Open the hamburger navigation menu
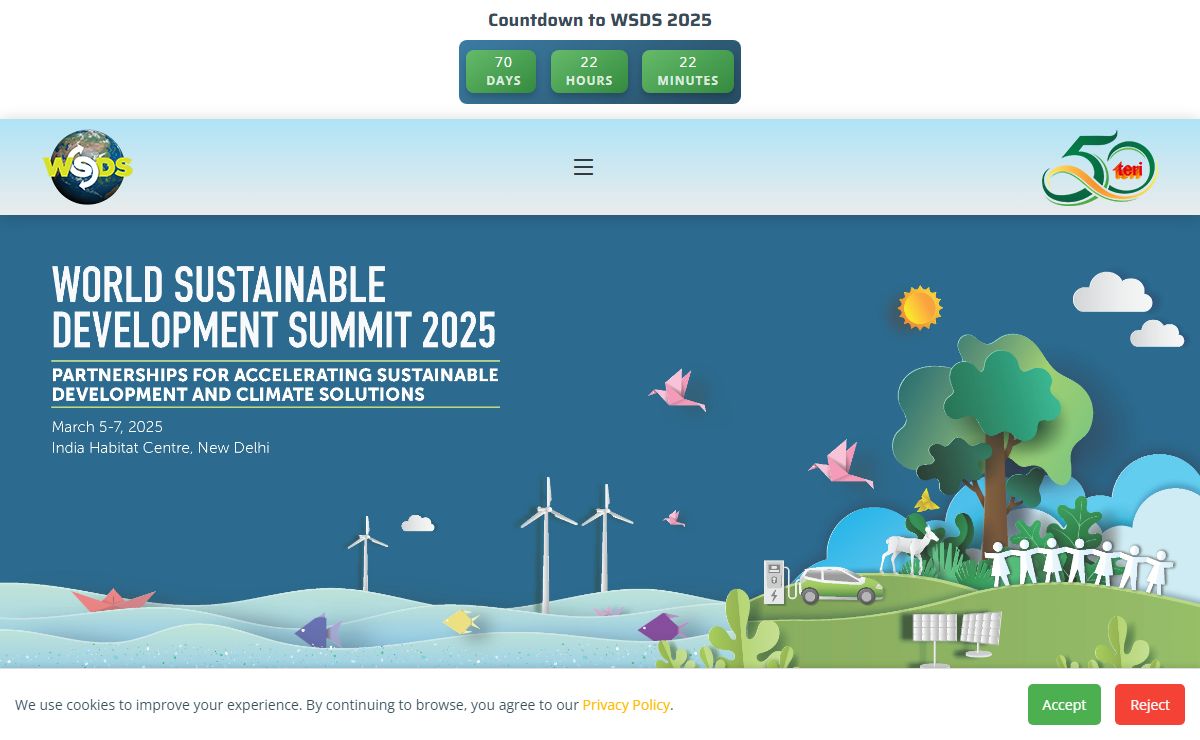Screen dimensions: 1200x740 583,167
